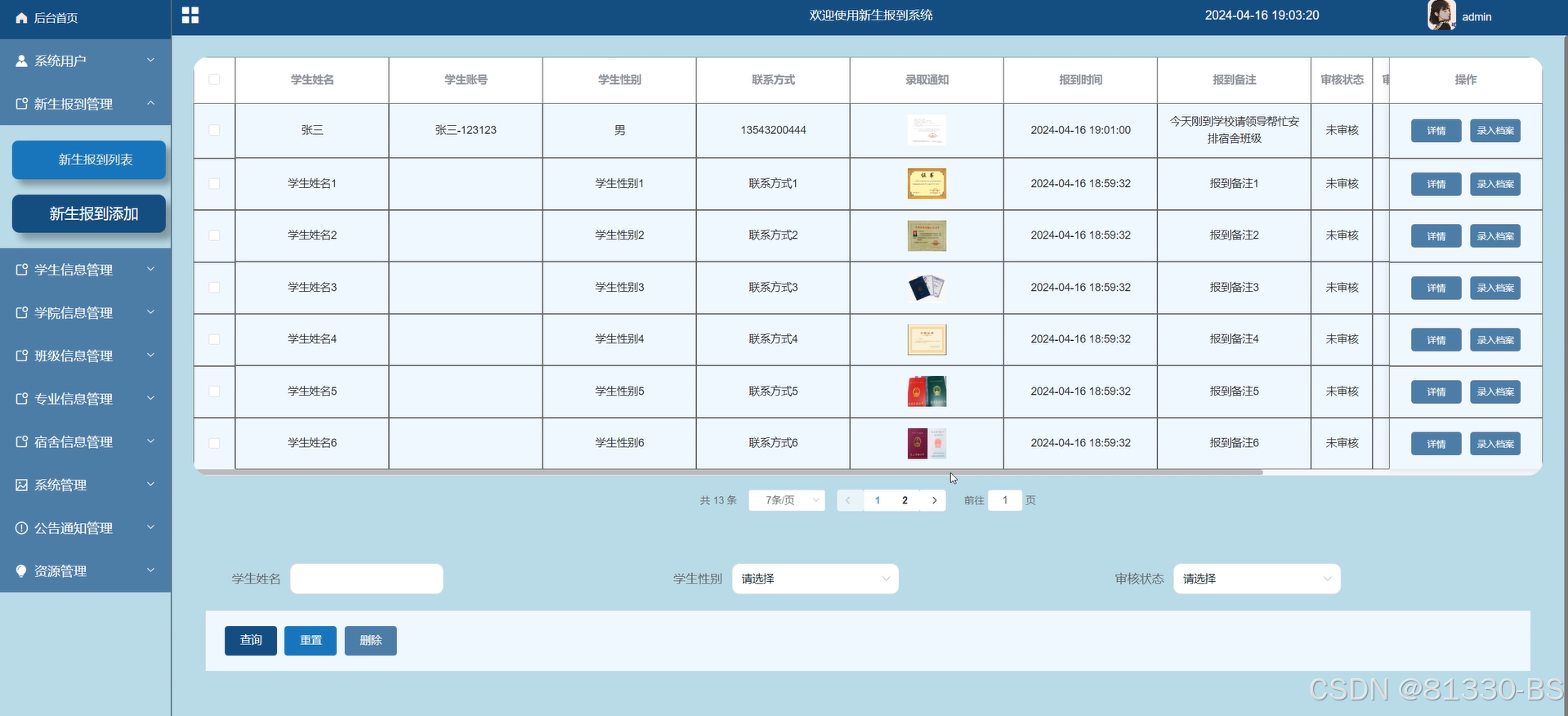Image resolution: width=1568 pixels, height=716 pixels.
Task: Open the 后台首页 menu item
Action: (x=86, y=18)
